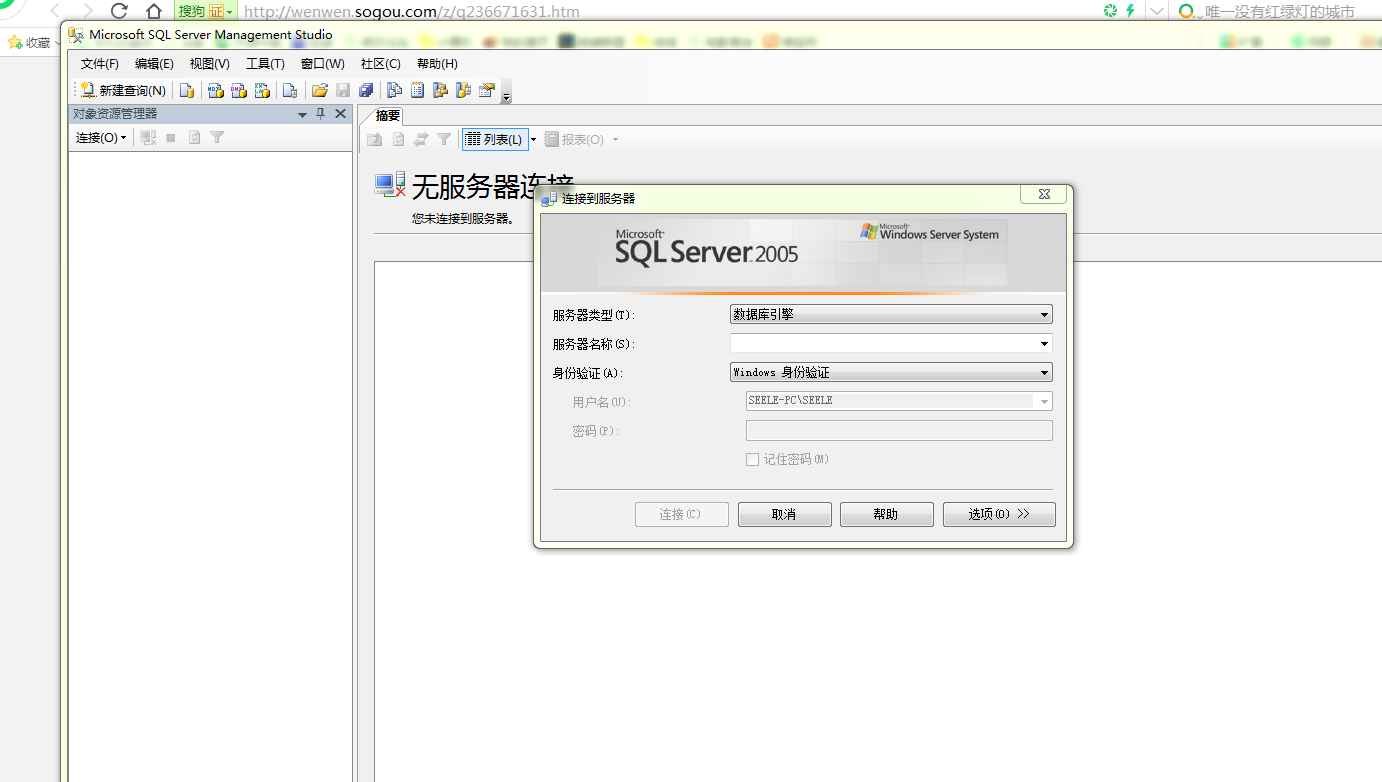Viewport: 1382px width, 782px height.
Task: Click the Object Explorer refresh icon
Action: [x=194, y=138]
